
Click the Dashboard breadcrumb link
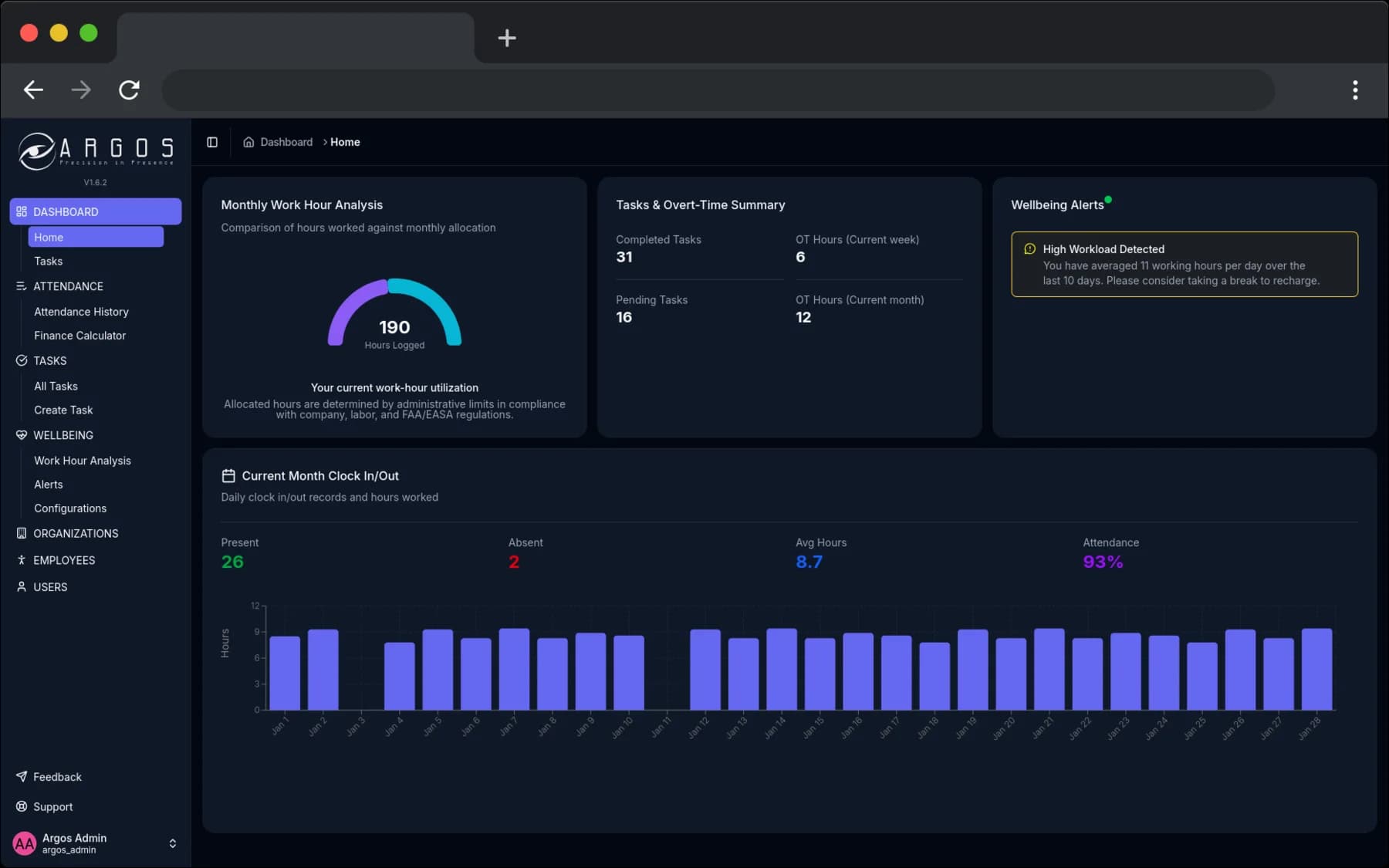286,142
